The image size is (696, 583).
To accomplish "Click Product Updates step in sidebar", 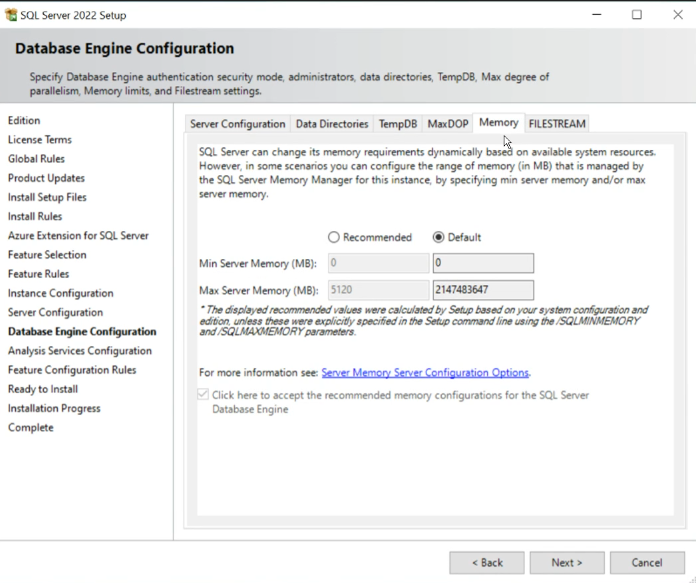I will click(46, 178).
